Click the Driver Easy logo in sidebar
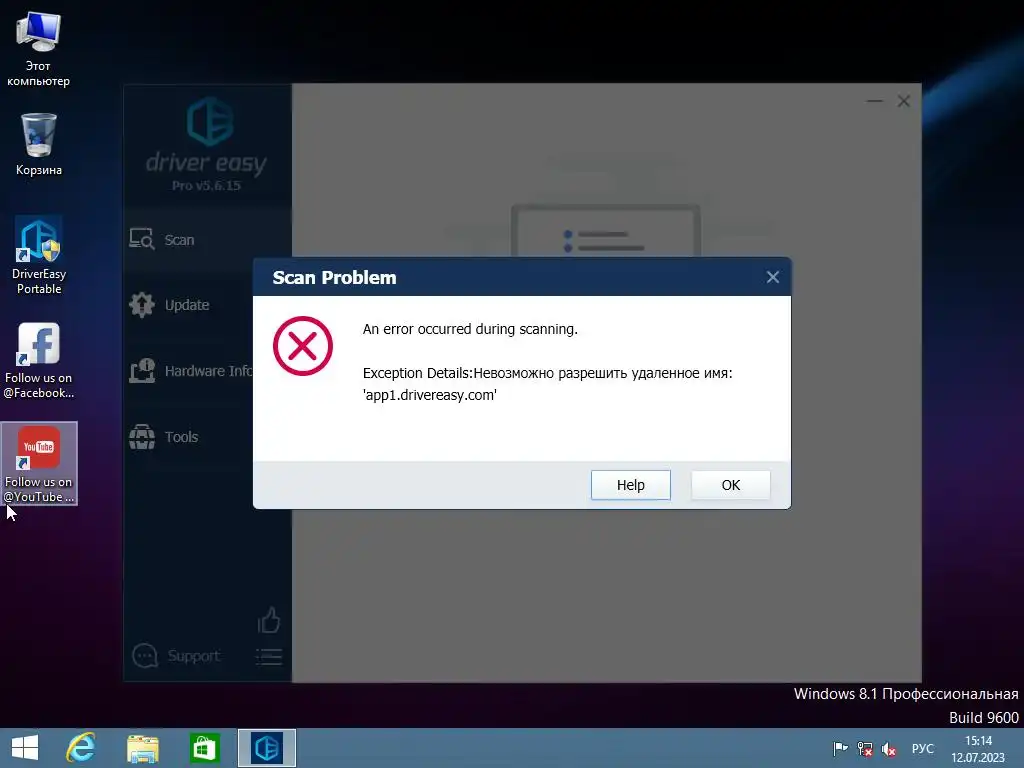 coord(210,121)
